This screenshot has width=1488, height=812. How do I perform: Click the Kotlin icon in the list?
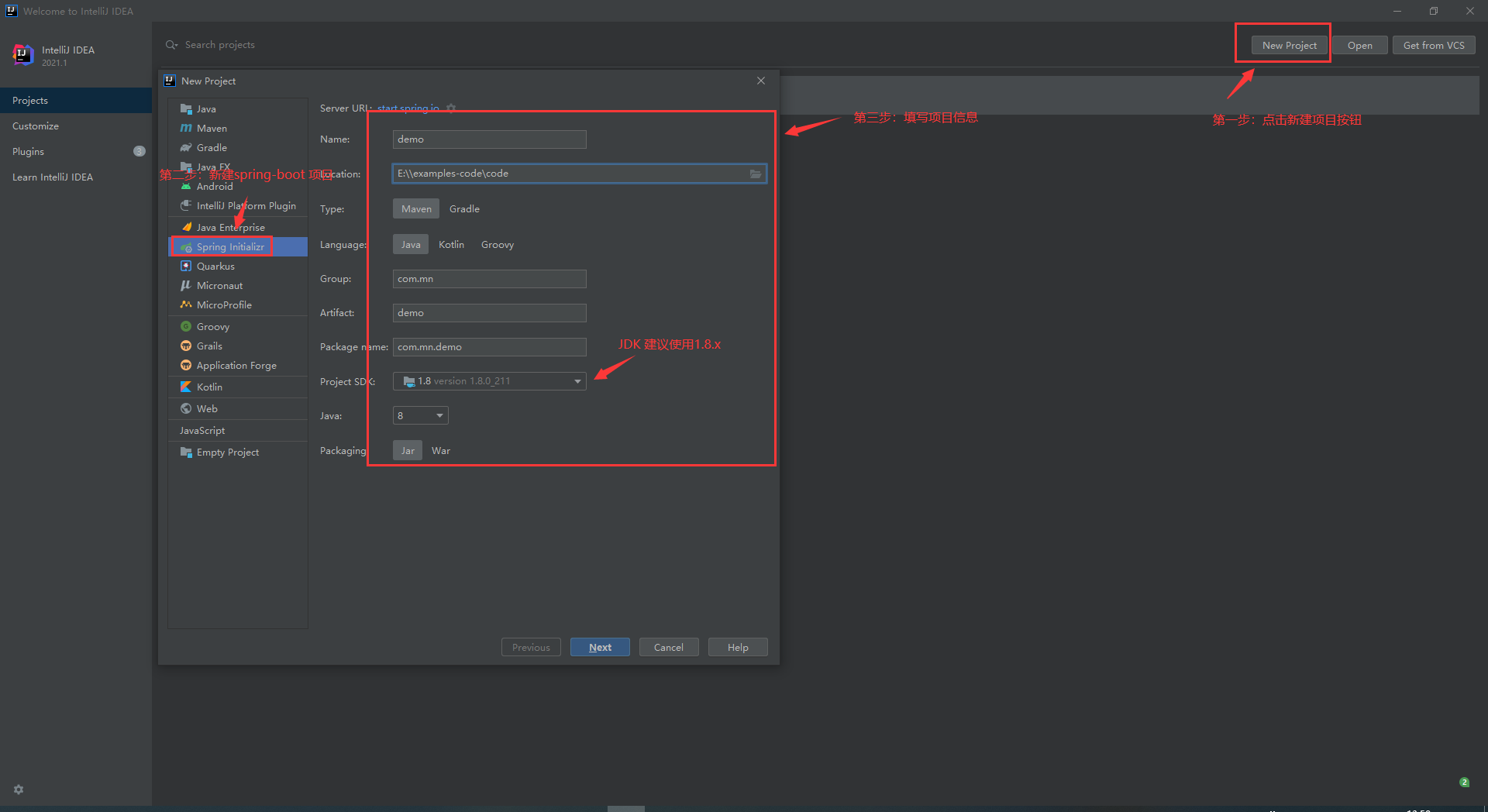click(186, 387)
